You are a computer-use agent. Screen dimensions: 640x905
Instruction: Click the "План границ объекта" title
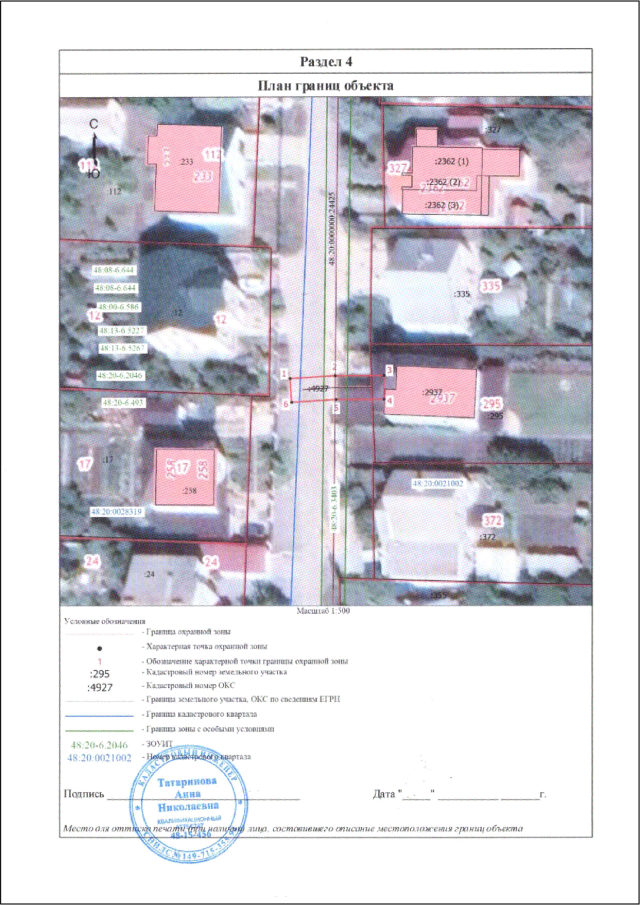tap(320, 87)
